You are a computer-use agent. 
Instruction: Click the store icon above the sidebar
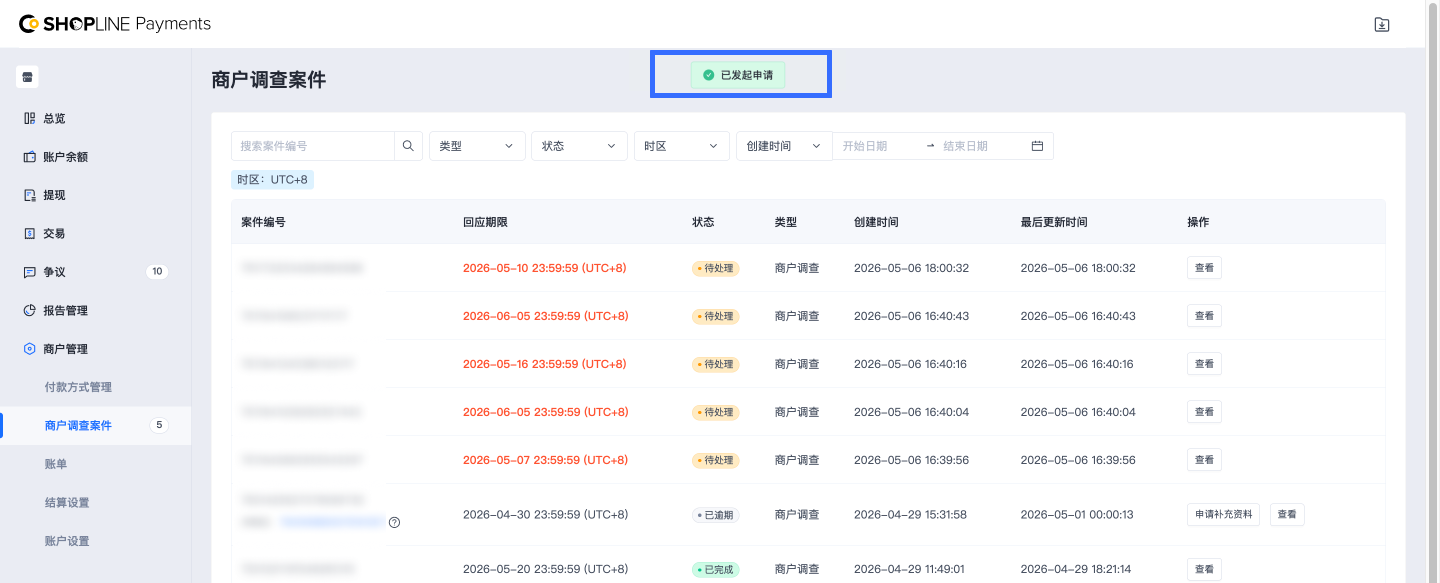[x=28, y=77]
